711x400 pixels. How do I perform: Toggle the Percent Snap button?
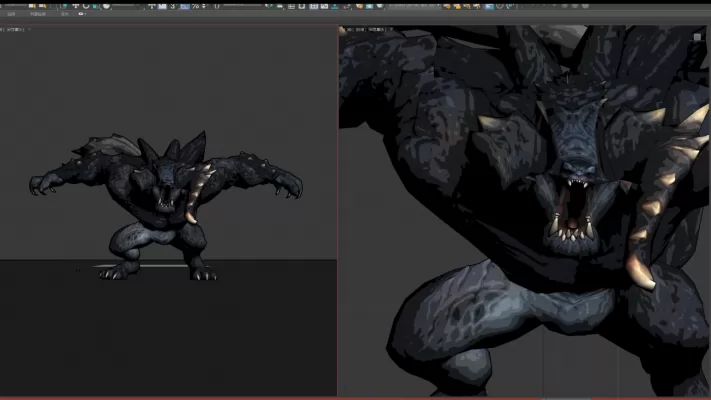click(x=196, y=6)
